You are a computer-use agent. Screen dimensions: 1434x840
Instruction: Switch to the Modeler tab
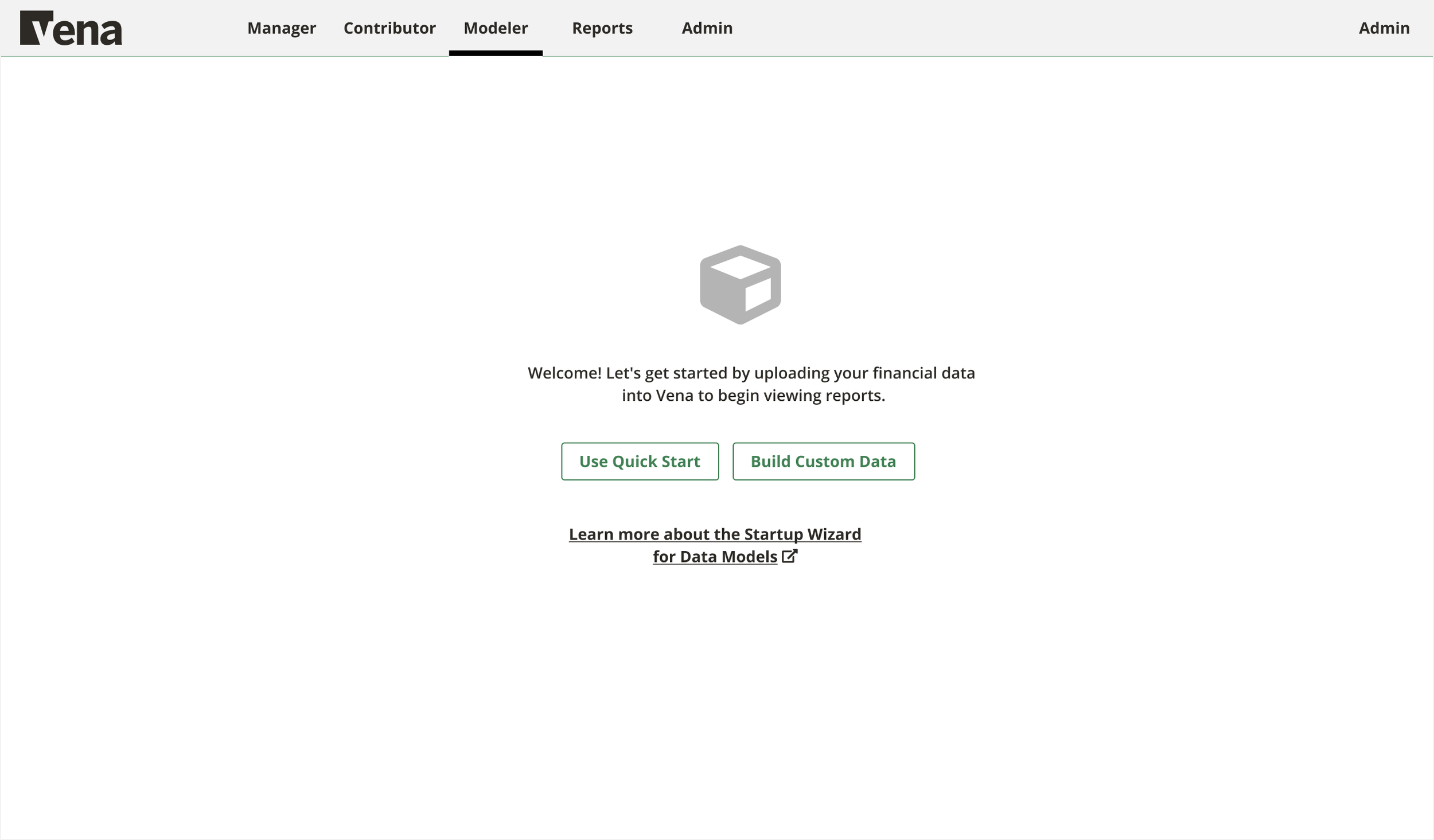[496, 28]
